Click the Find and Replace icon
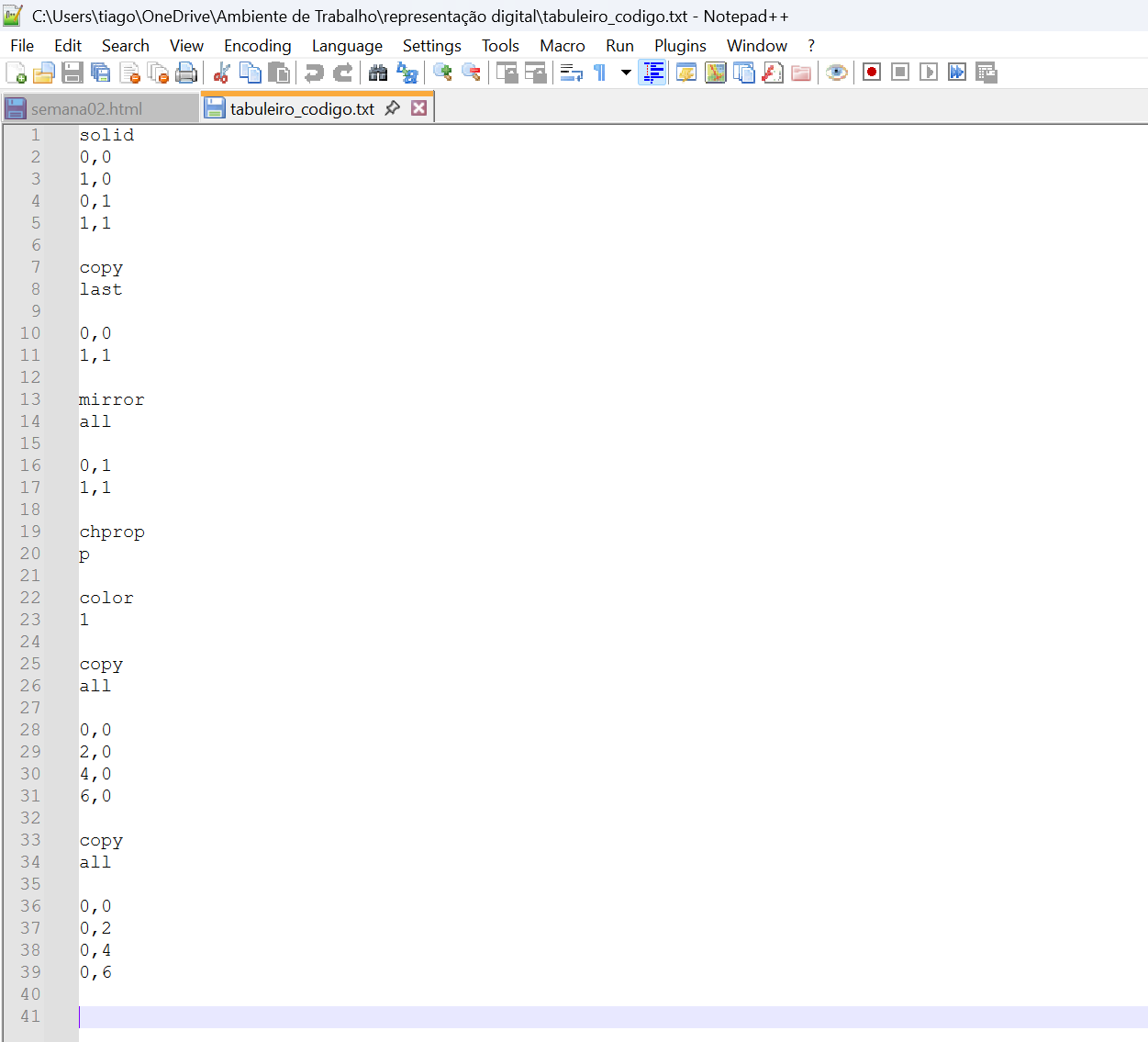The image size is (1148, 1042). coord(407,73)
